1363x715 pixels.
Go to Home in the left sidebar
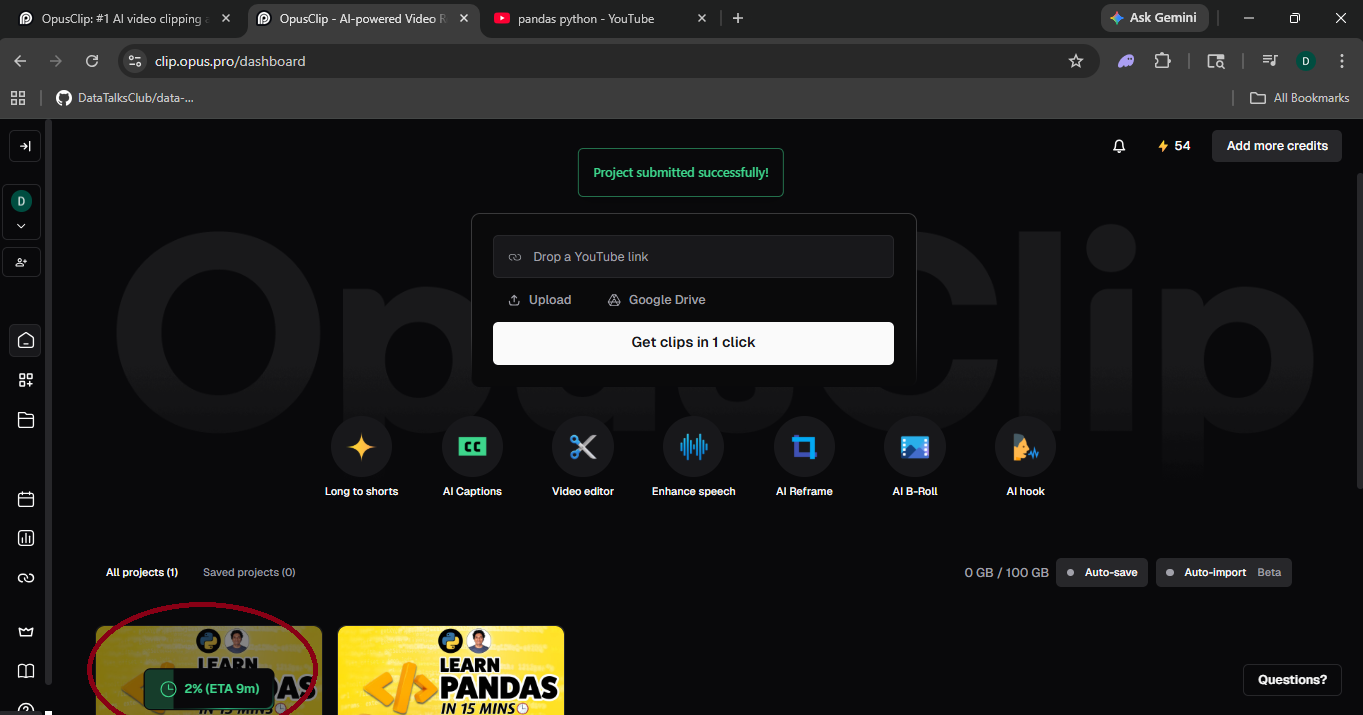[x=26, y=340]
